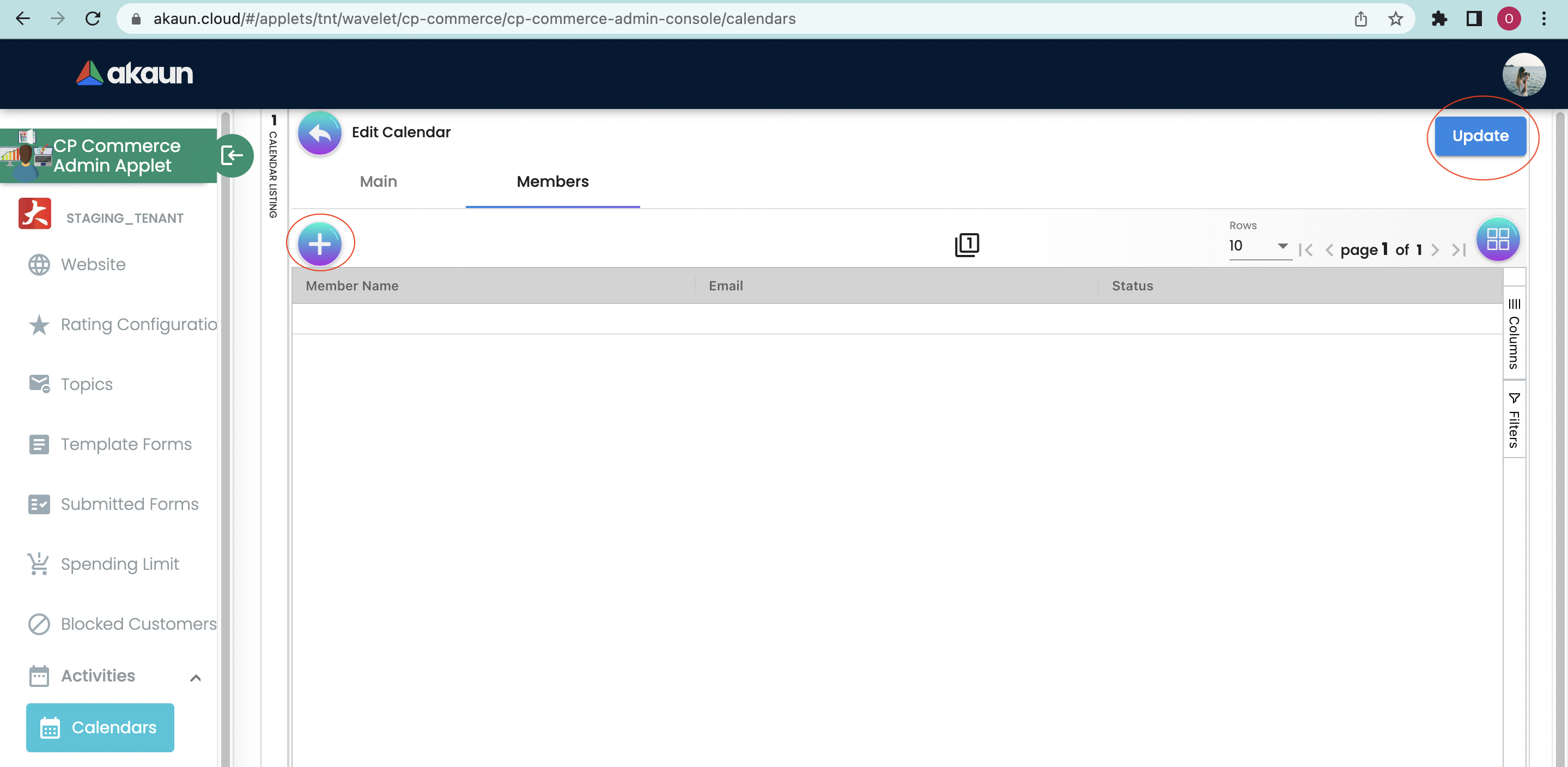Bookmark the page with the star icon
1568x767 pixels.
point(1395,19)
